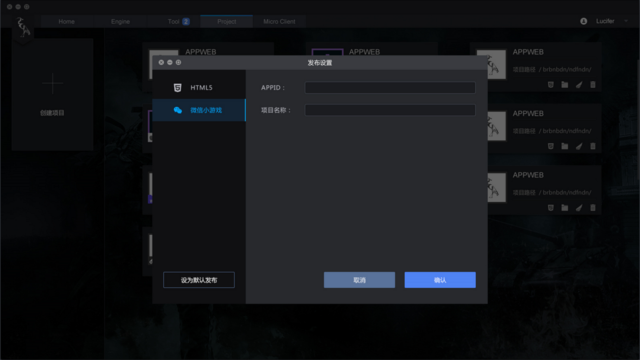Viewport: 640px width, 360px height.
Task: Open folder of the first APPWEB project
Action: pyautogui.click(x=564, y=84)
